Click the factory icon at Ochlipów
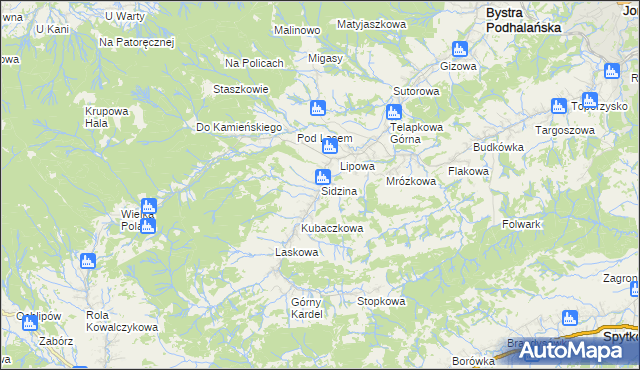 [x=29, y=323]
